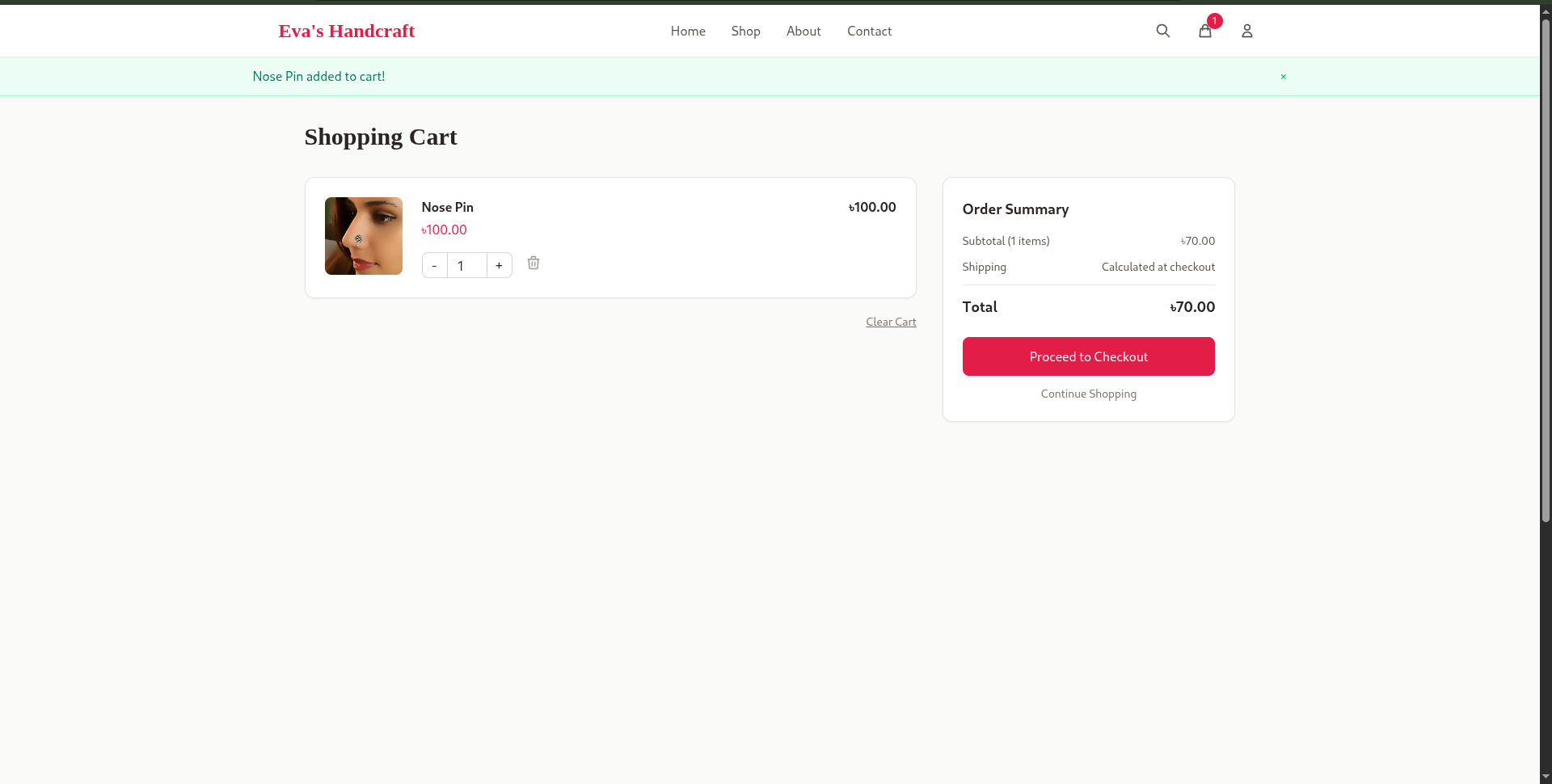Continue Shopping from order summary

click(1088, 394)
